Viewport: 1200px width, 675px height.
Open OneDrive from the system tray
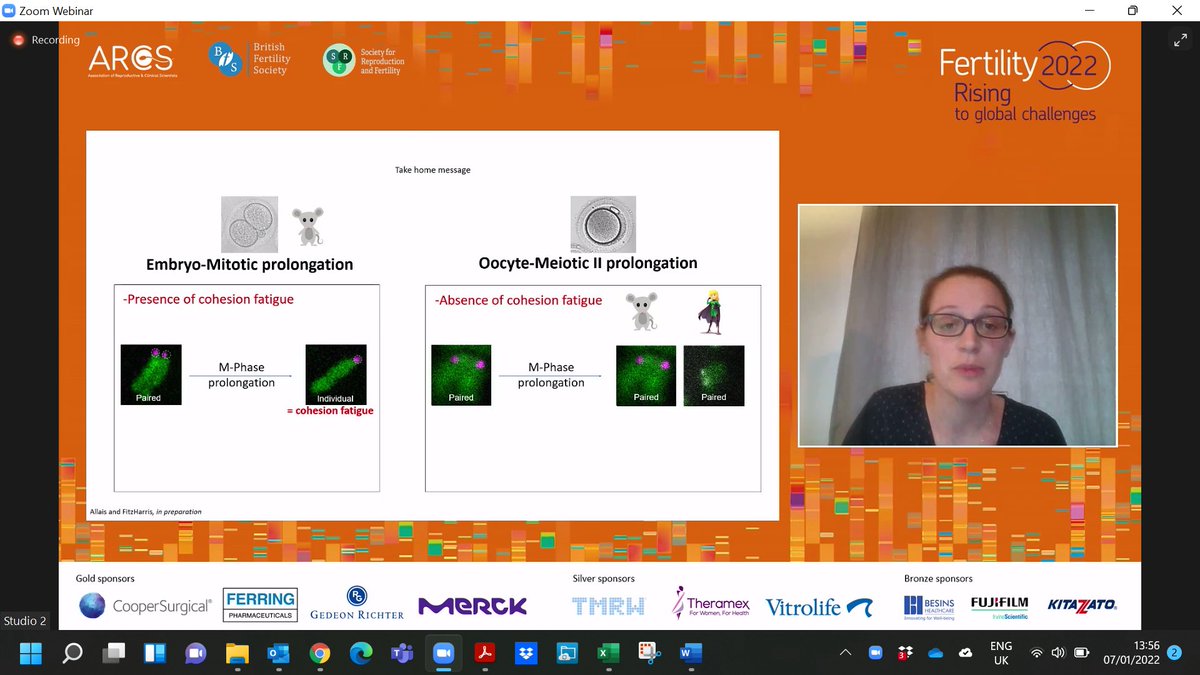coord(936,653)
